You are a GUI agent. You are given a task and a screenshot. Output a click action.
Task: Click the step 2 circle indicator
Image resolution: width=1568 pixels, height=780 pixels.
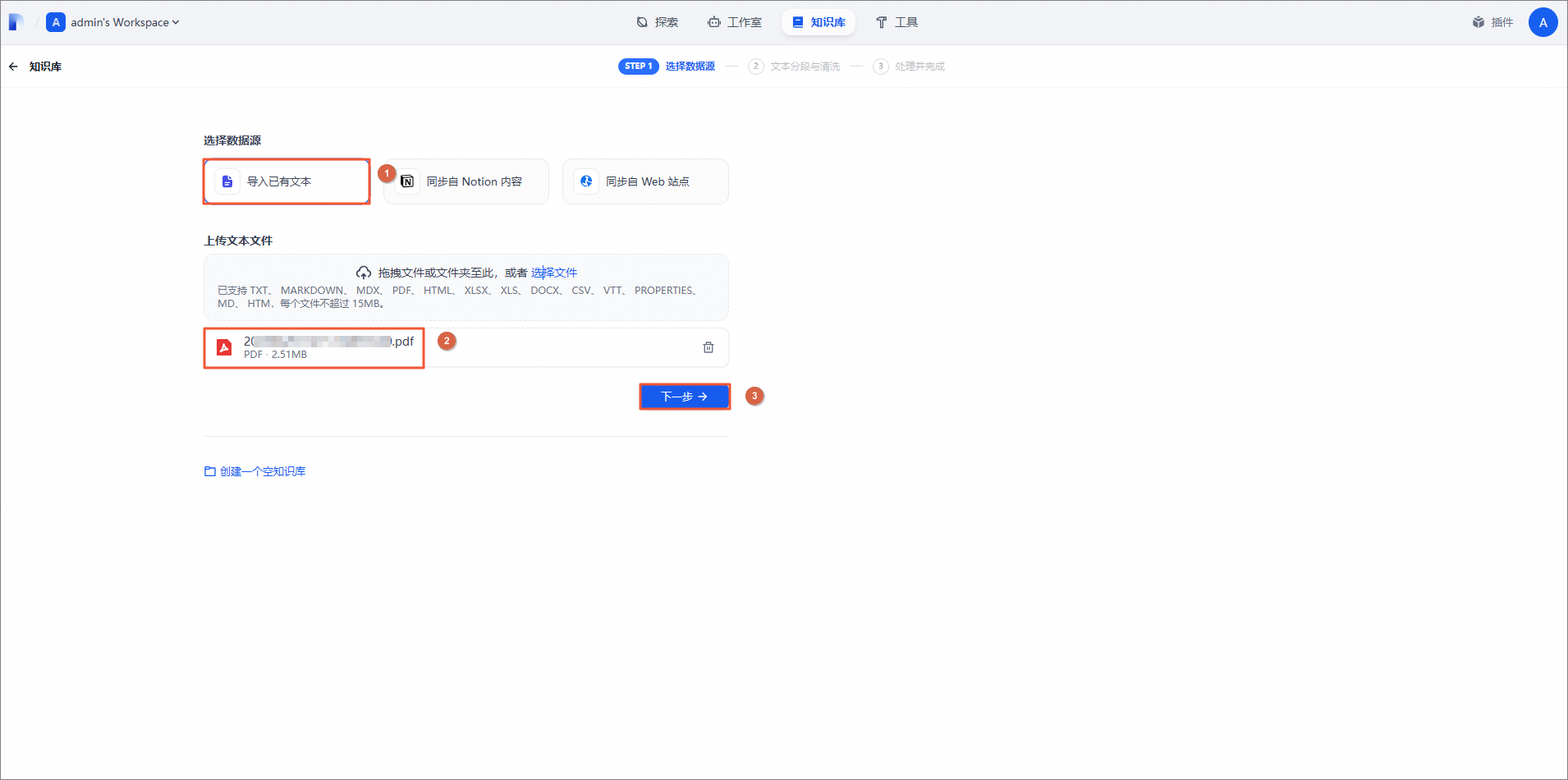756,67
